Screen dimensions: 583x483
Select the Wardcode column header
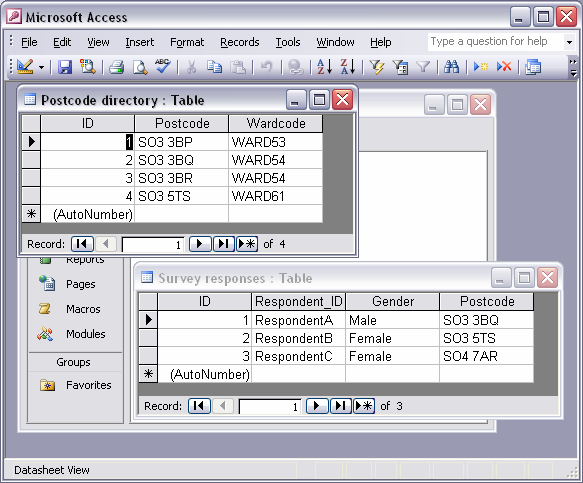coord(276,123)
